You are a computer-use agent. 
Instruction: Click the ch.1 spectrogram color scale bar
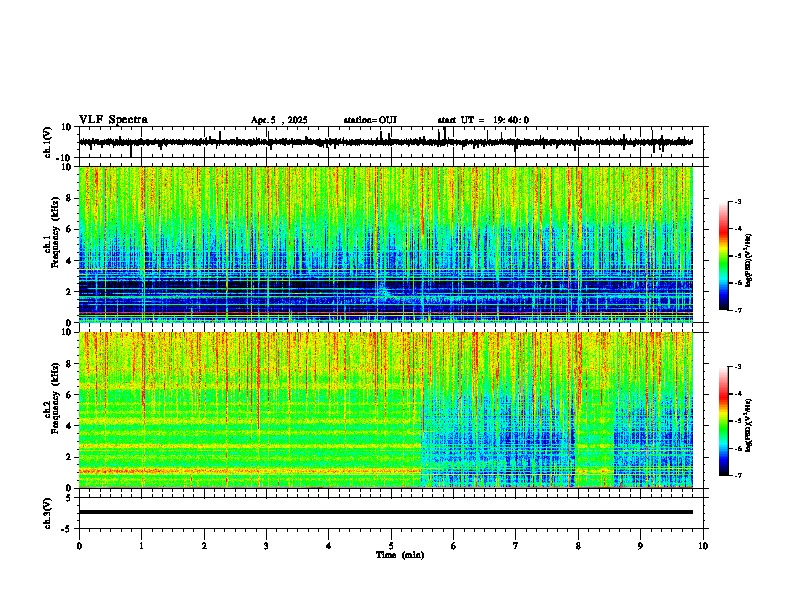point(724,256)
